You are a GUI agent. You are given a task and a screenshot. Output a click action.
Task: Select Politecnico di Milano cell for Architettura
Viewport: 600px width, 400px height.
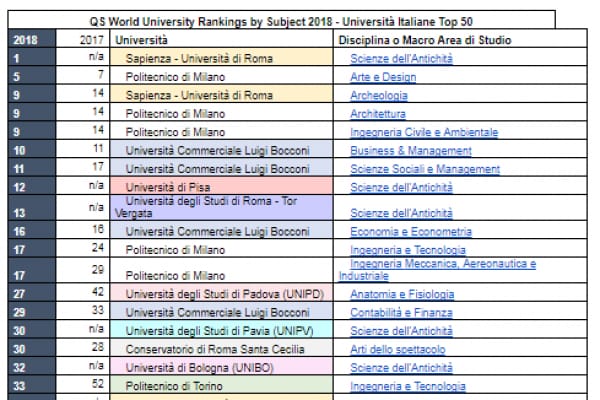pos(221,112)
